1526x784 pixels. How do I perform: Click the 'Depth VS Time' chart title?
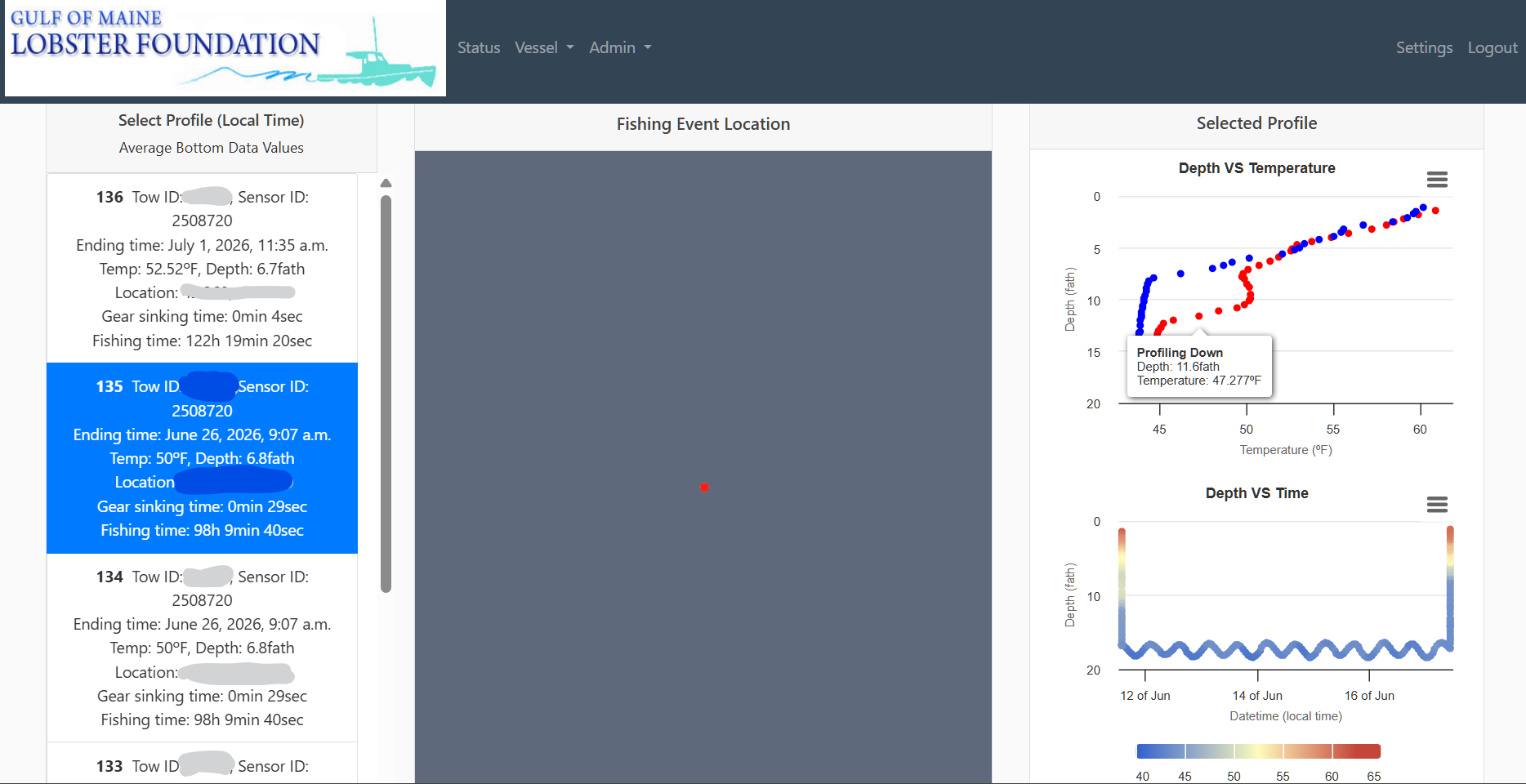(1256, 493)
